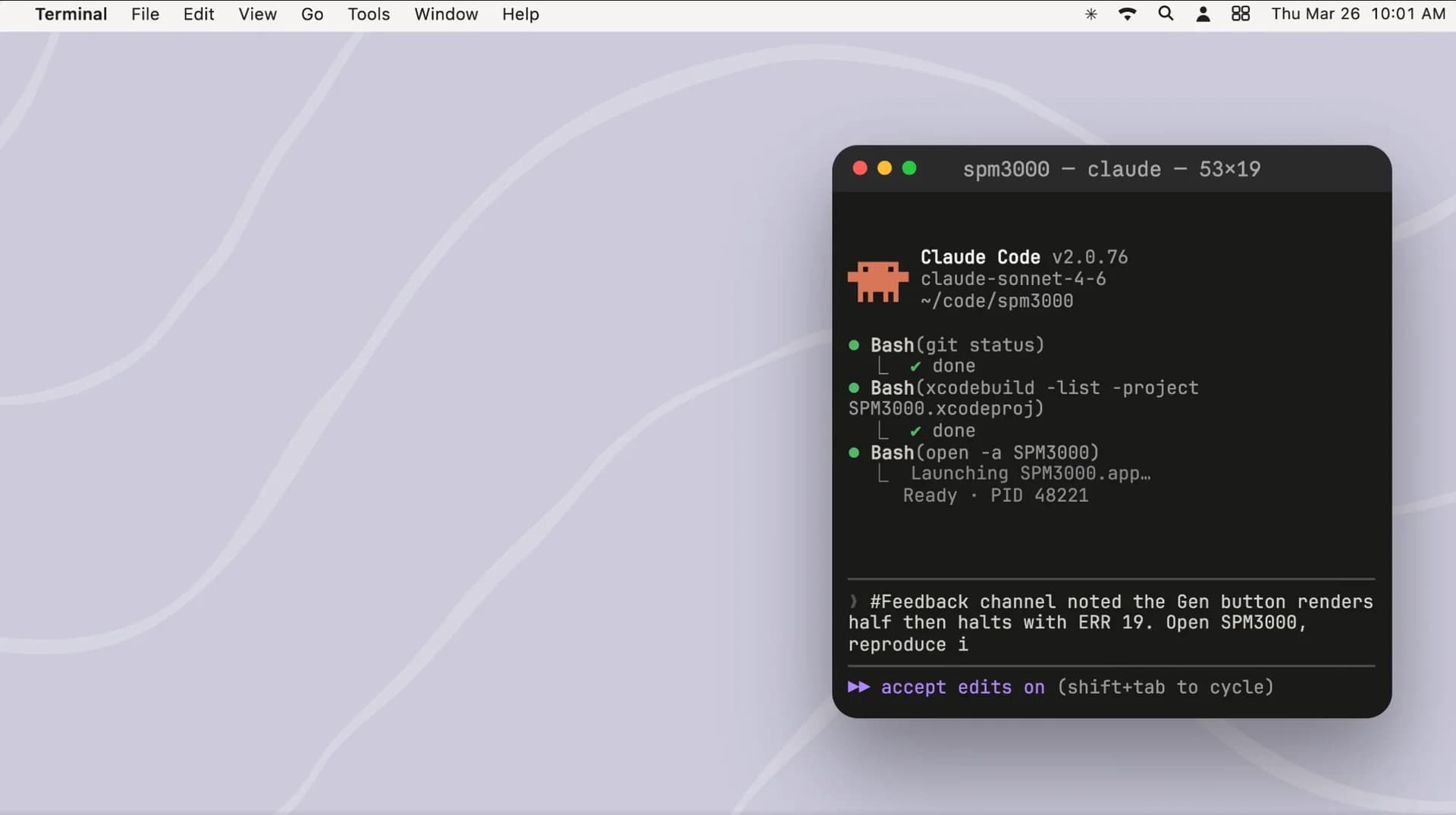Click the fast user switching person icon
Screen dimensions: 1456x815
pos(1203,14)
